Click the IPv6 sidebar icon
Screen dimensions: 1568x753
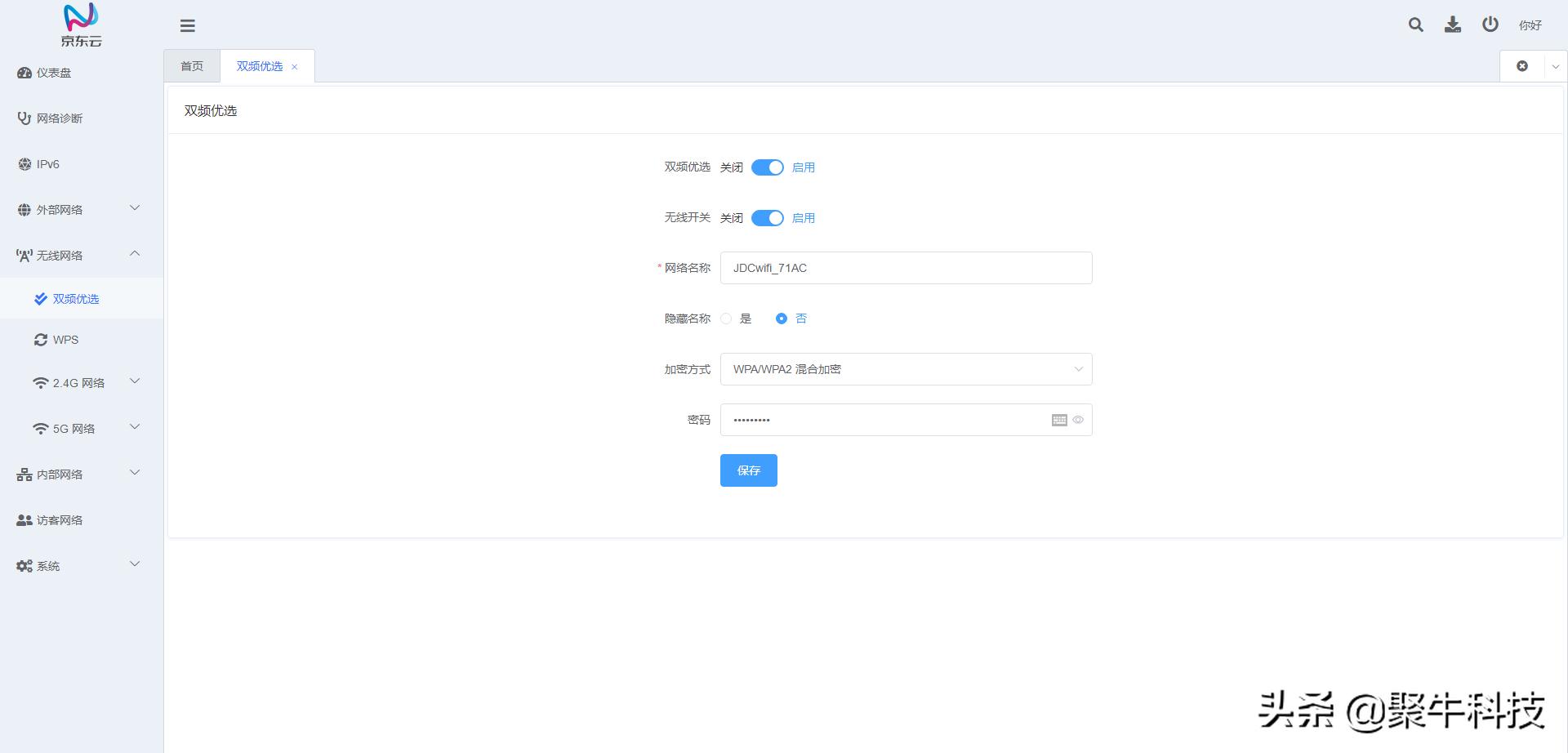[24, 164]
